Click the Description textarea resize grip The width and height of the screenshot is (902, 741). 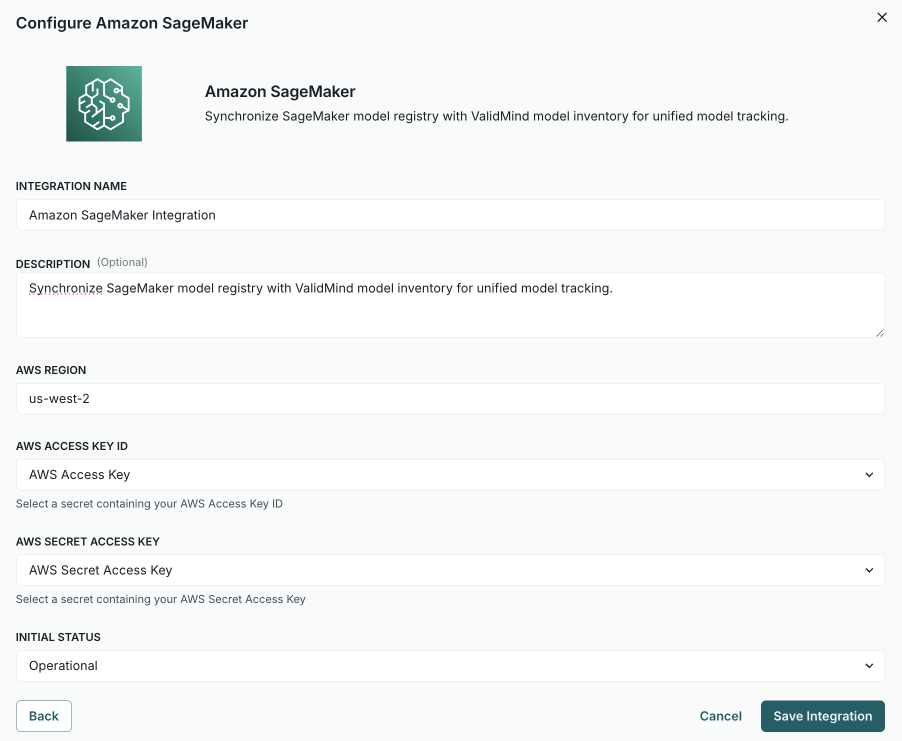(879, 331)
